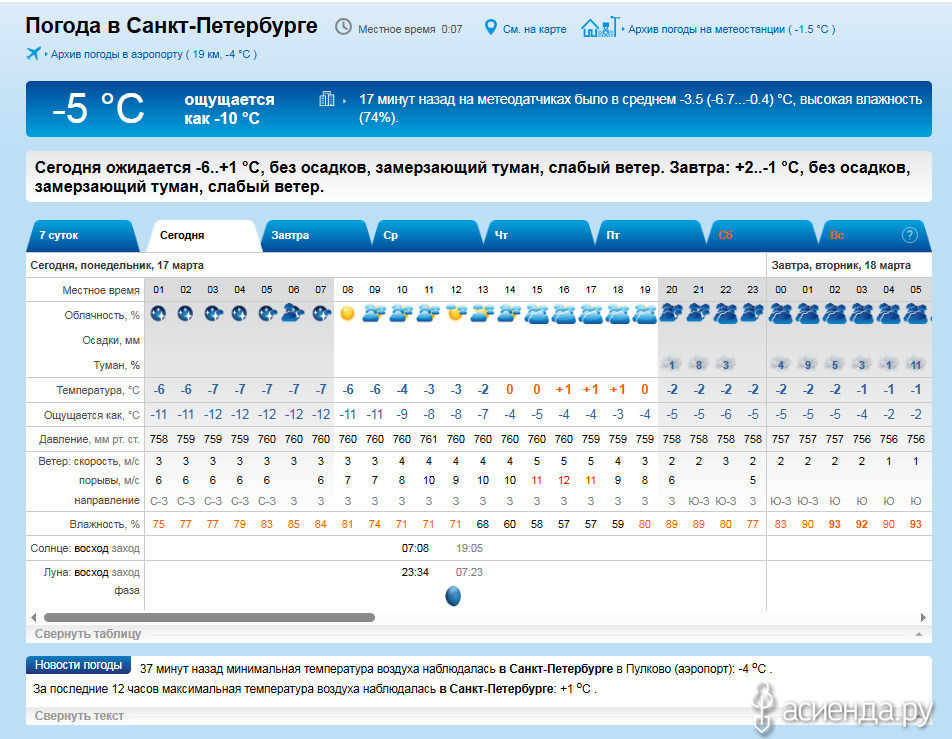Click moonset time '07:23'

pyautogui.click(x=469, y=572)
